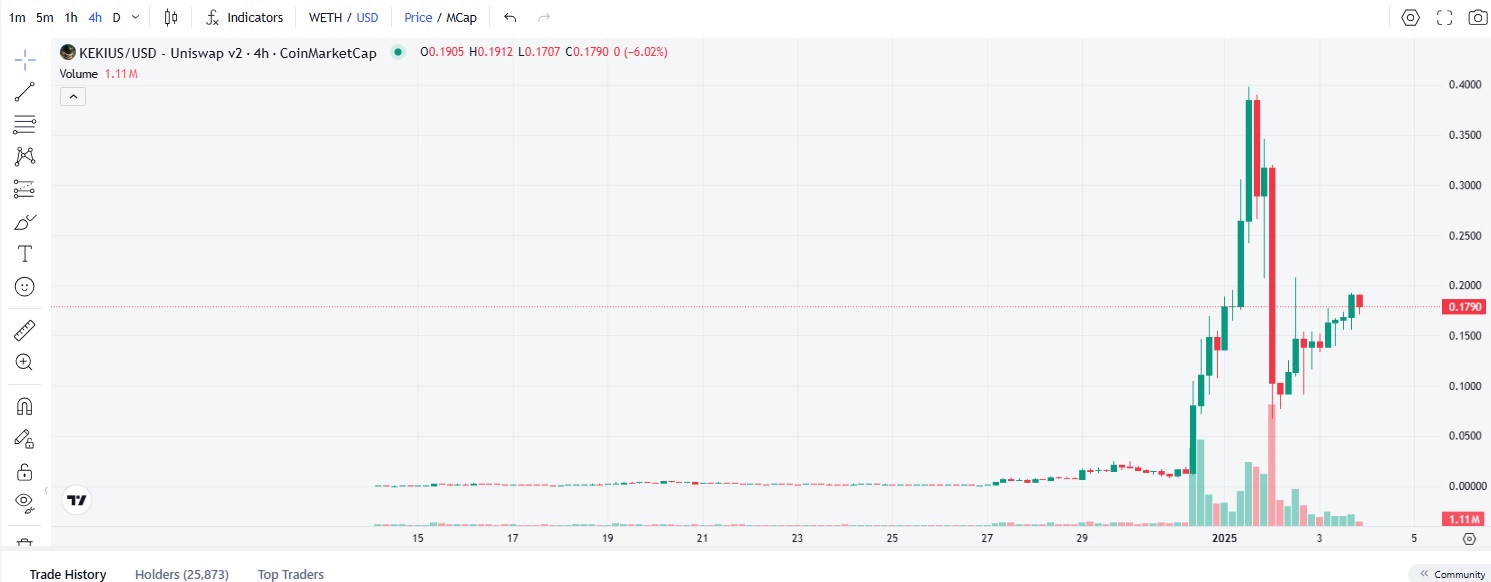This screenshot has width=1491, height=582.
Task: Click the volume label 1.11M on axis
Action: pos(1462,519)
